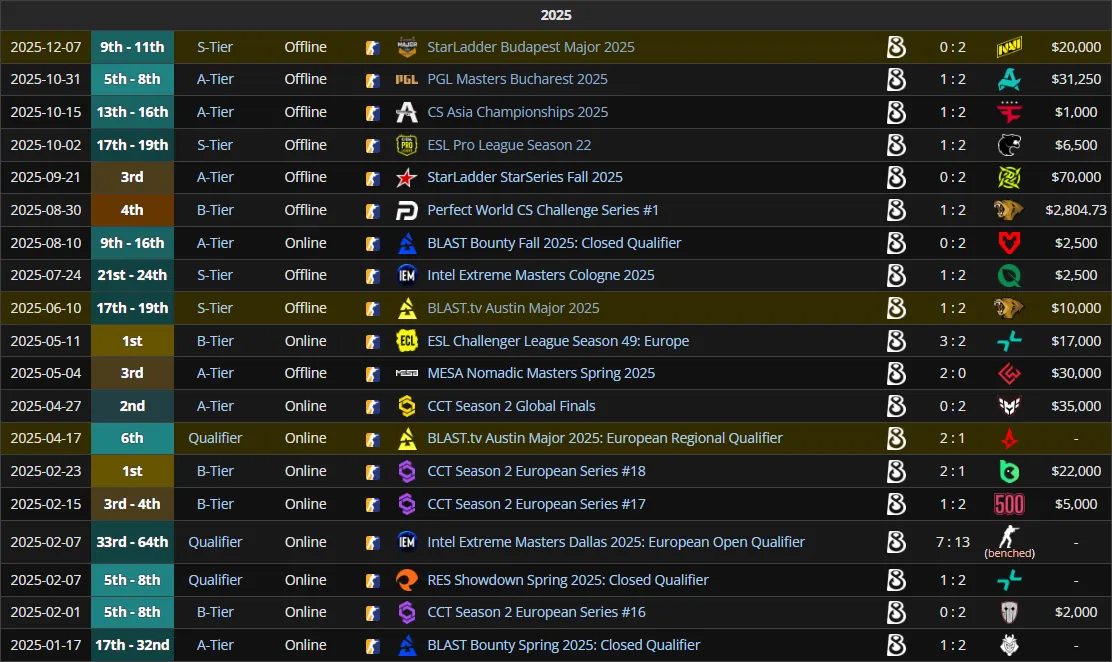Click the BLAST Bounty Fall 2025 logo icon

click(x=407, y=243)
